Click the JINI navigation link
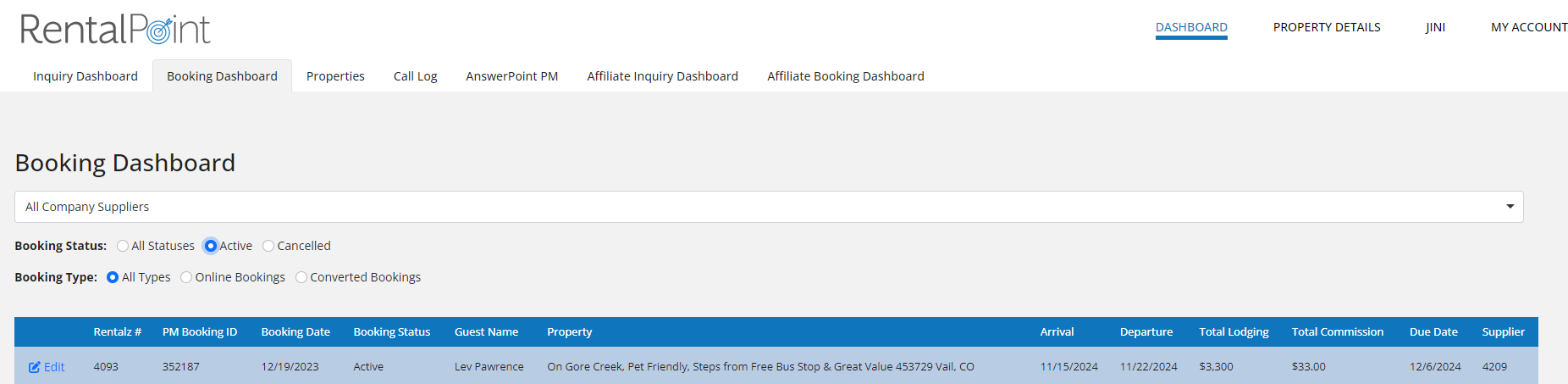The image size is (1568, 384). coord(1435,27)
